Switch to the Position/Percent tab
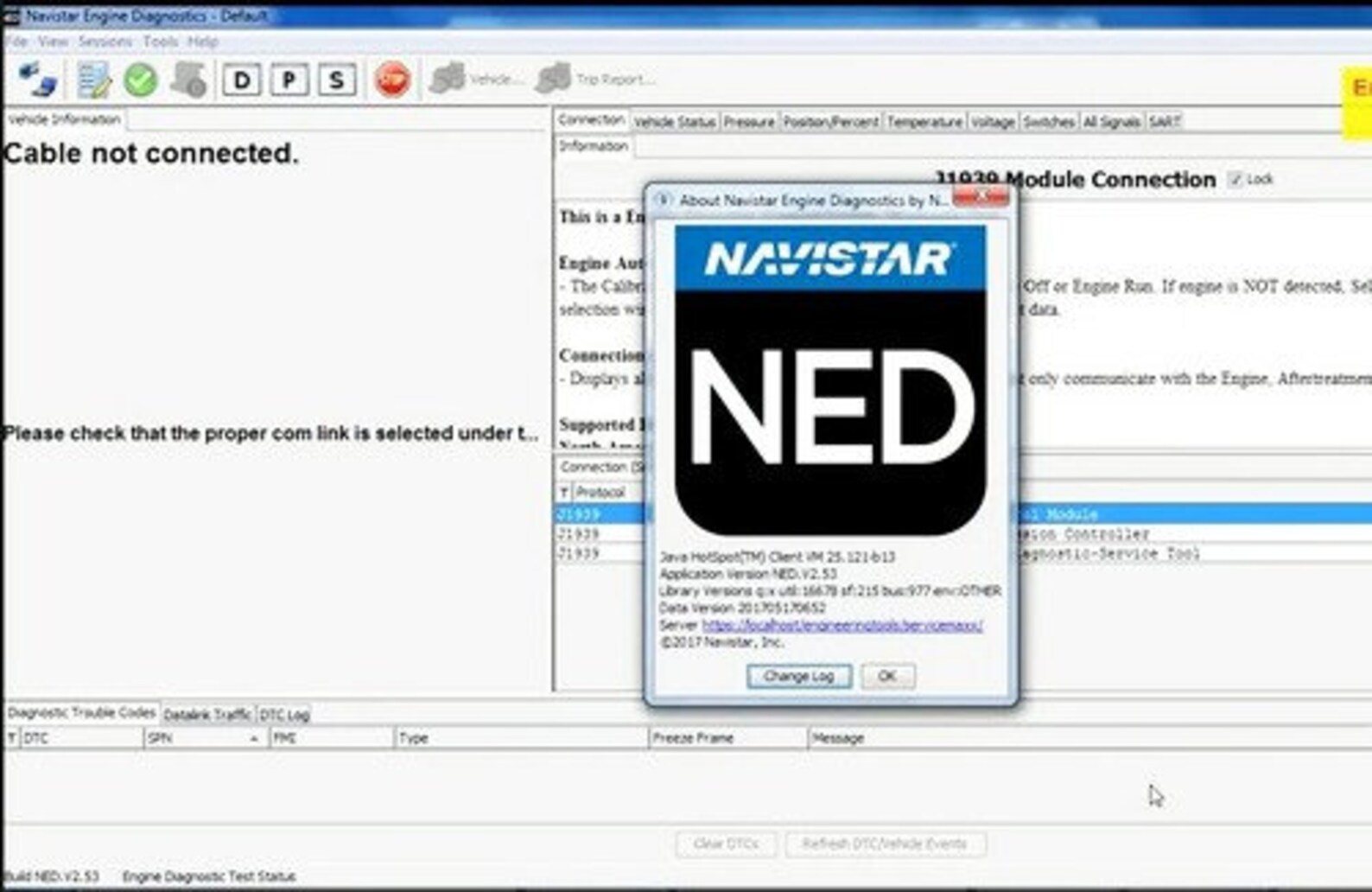Image resolution: width=1372 pixels, height=892 pixels. pyautogui.click(x=830, y=122)
